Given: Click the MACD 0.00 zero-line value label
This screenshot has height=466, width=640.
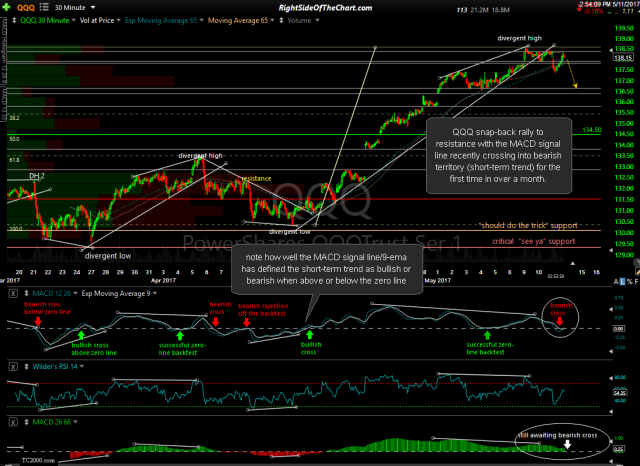Looking at the screenshot, I should tap(619, 328).
